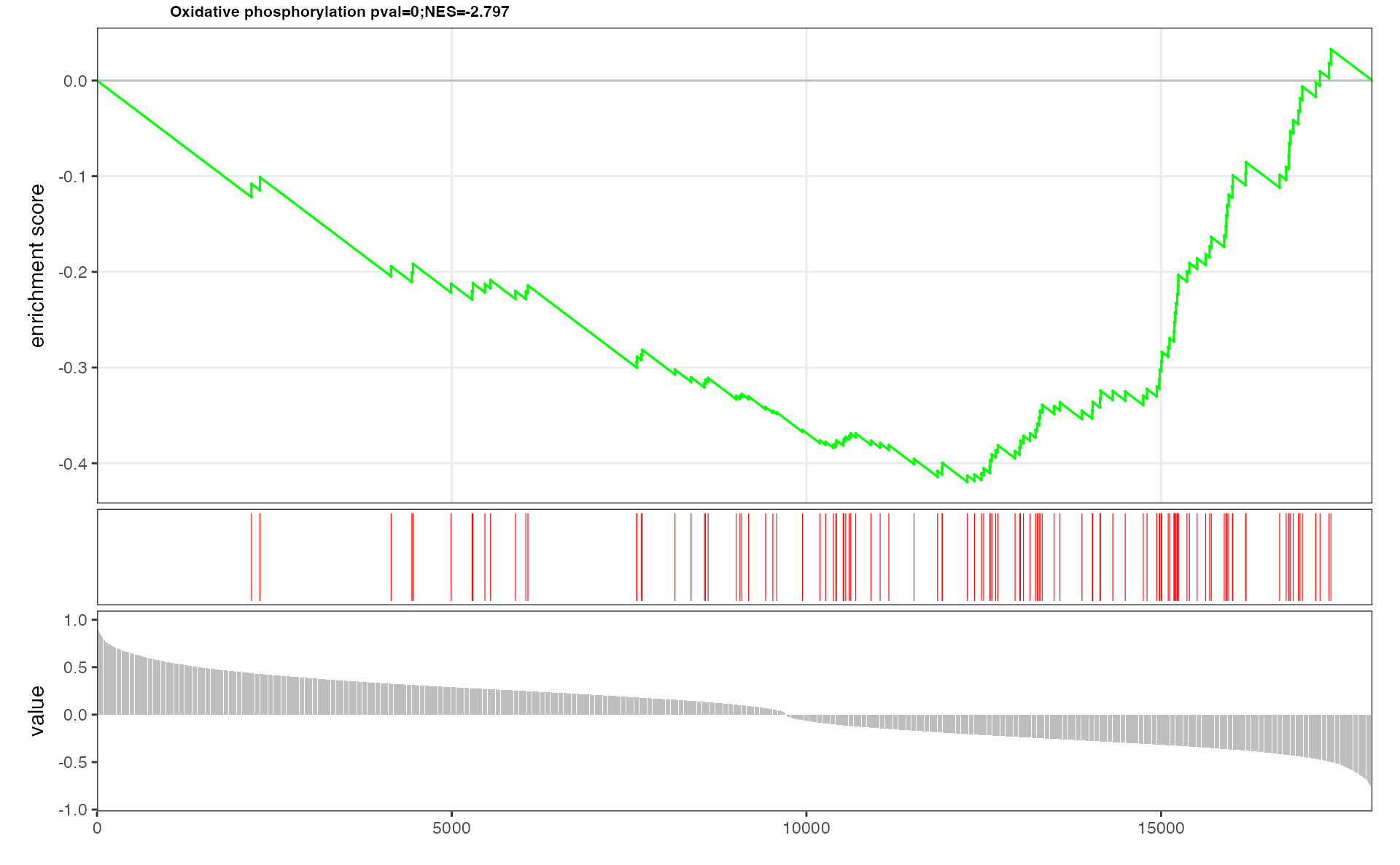Click the dense red cluster just past 15000
This screenshot has height=865, width=1400.
[x=1175, y=557]
